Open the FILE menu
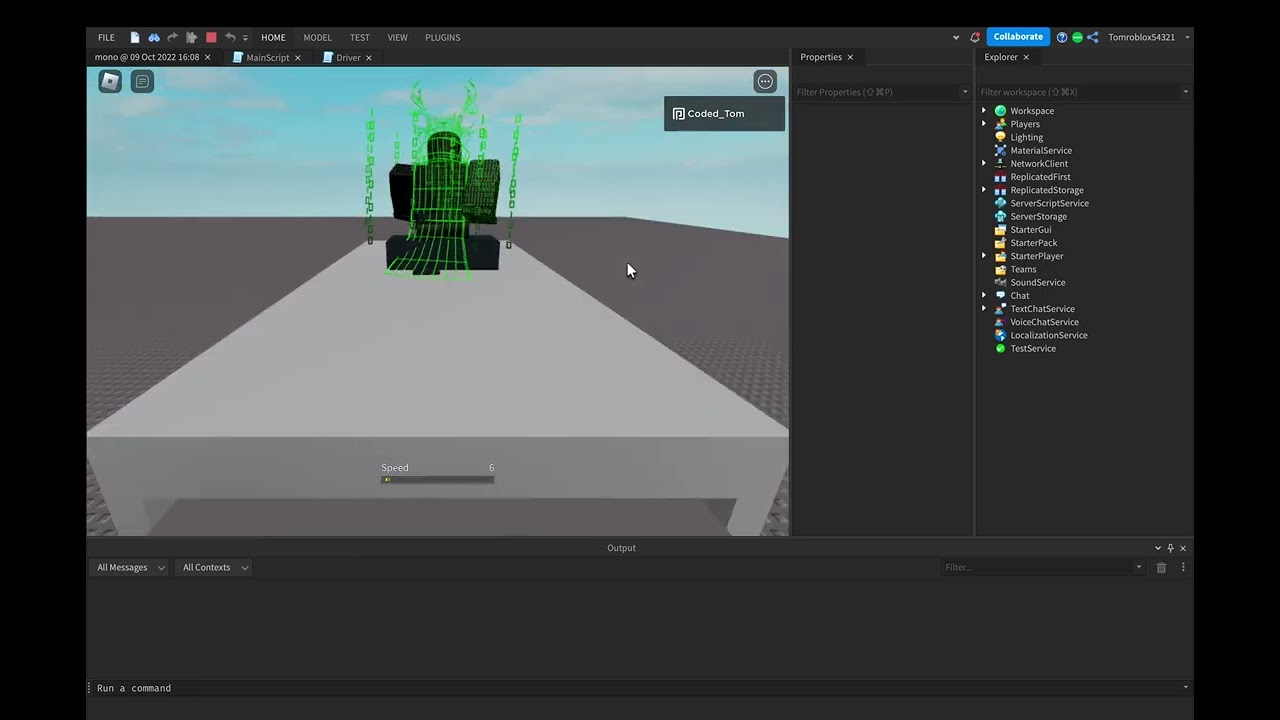 click(106, 37)
